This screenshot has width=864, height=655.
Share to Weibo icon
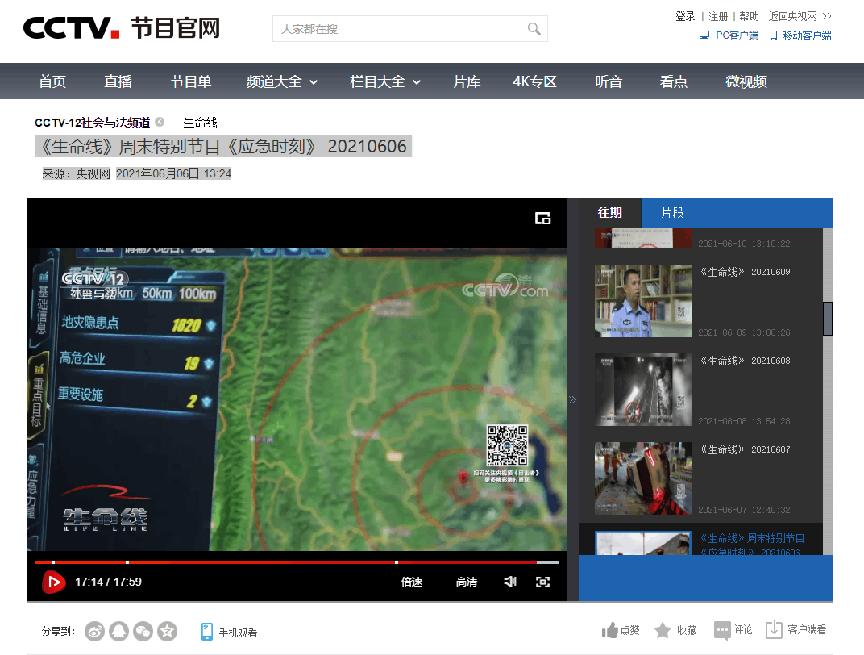95,631
